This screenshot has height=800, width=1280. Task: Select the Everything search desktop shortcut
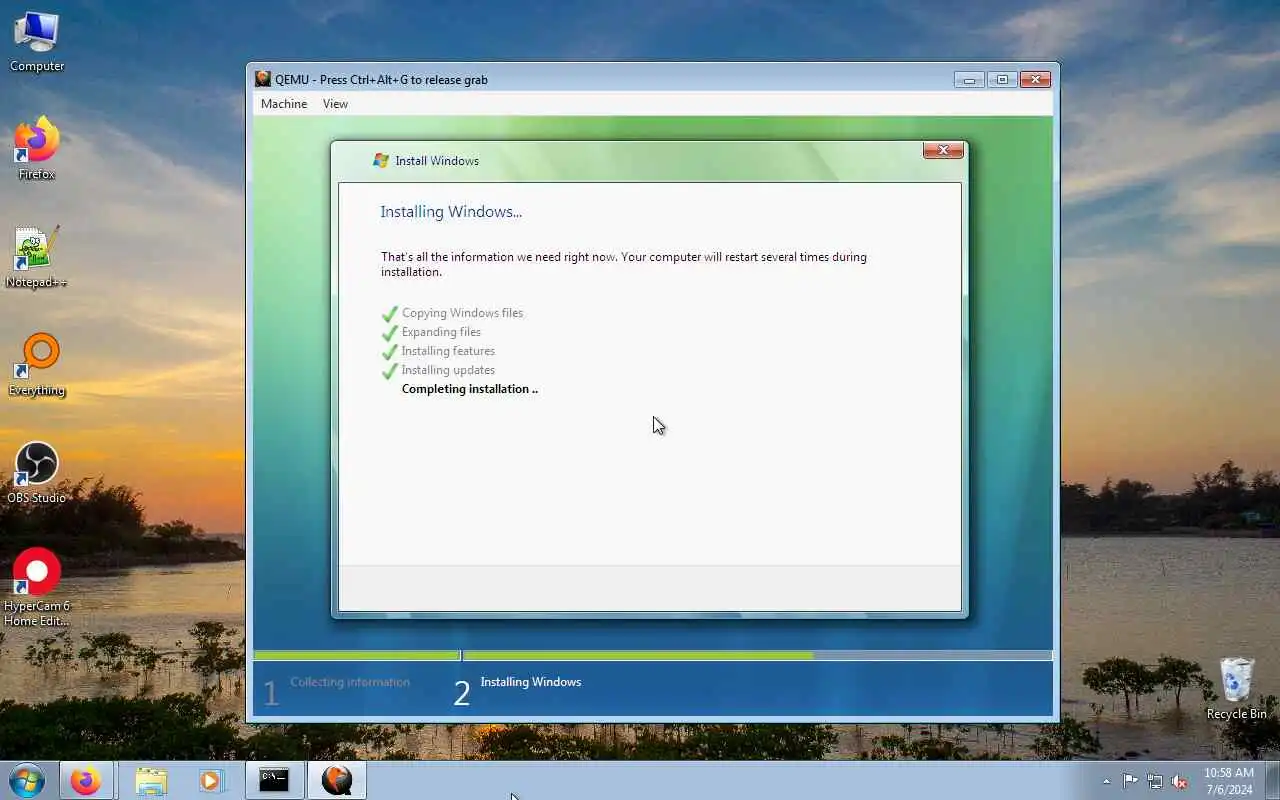37,365
